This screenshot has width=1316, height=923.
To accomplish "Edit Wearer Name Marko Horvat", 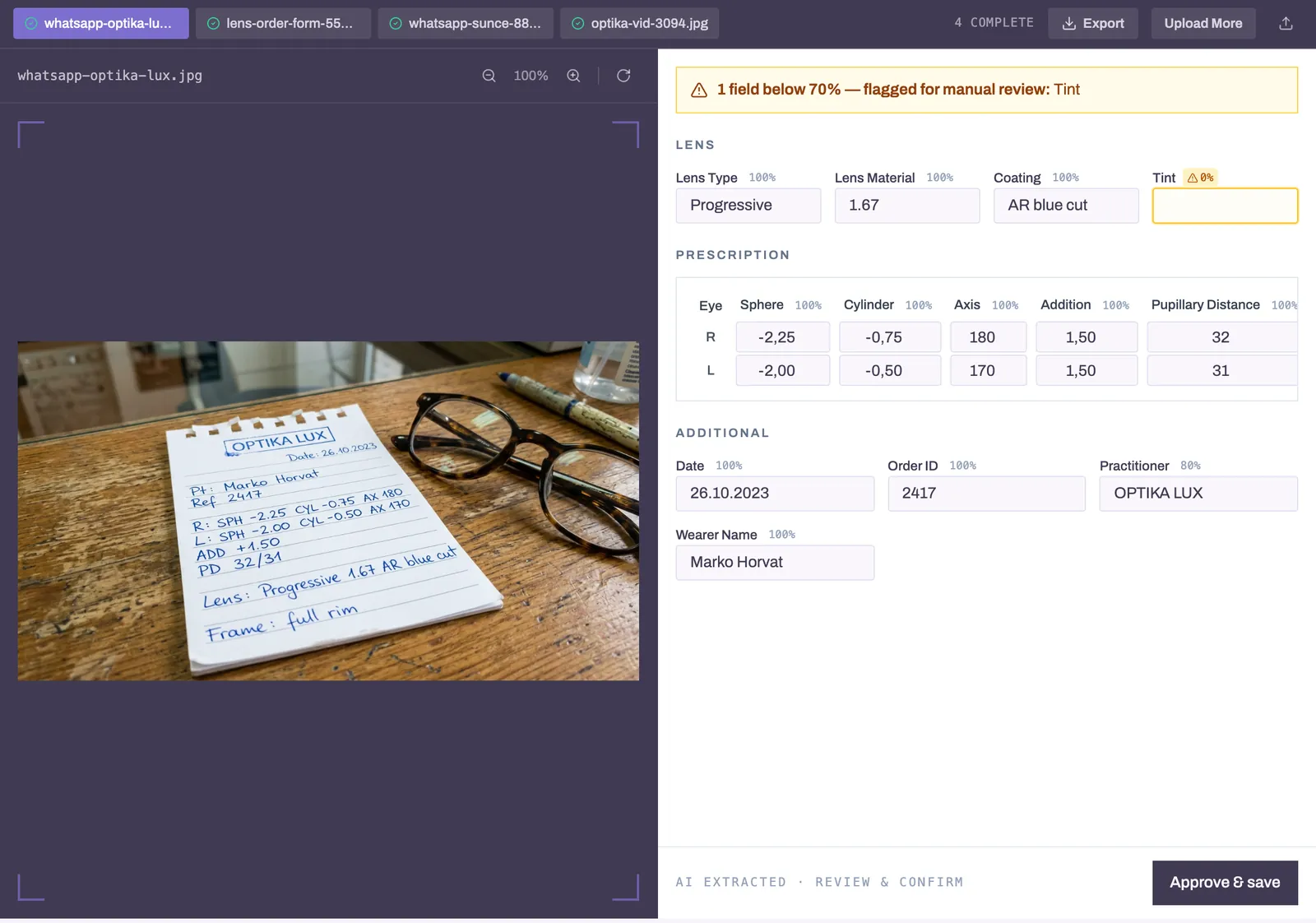I will pyautogui.click(x=775, y=563).
